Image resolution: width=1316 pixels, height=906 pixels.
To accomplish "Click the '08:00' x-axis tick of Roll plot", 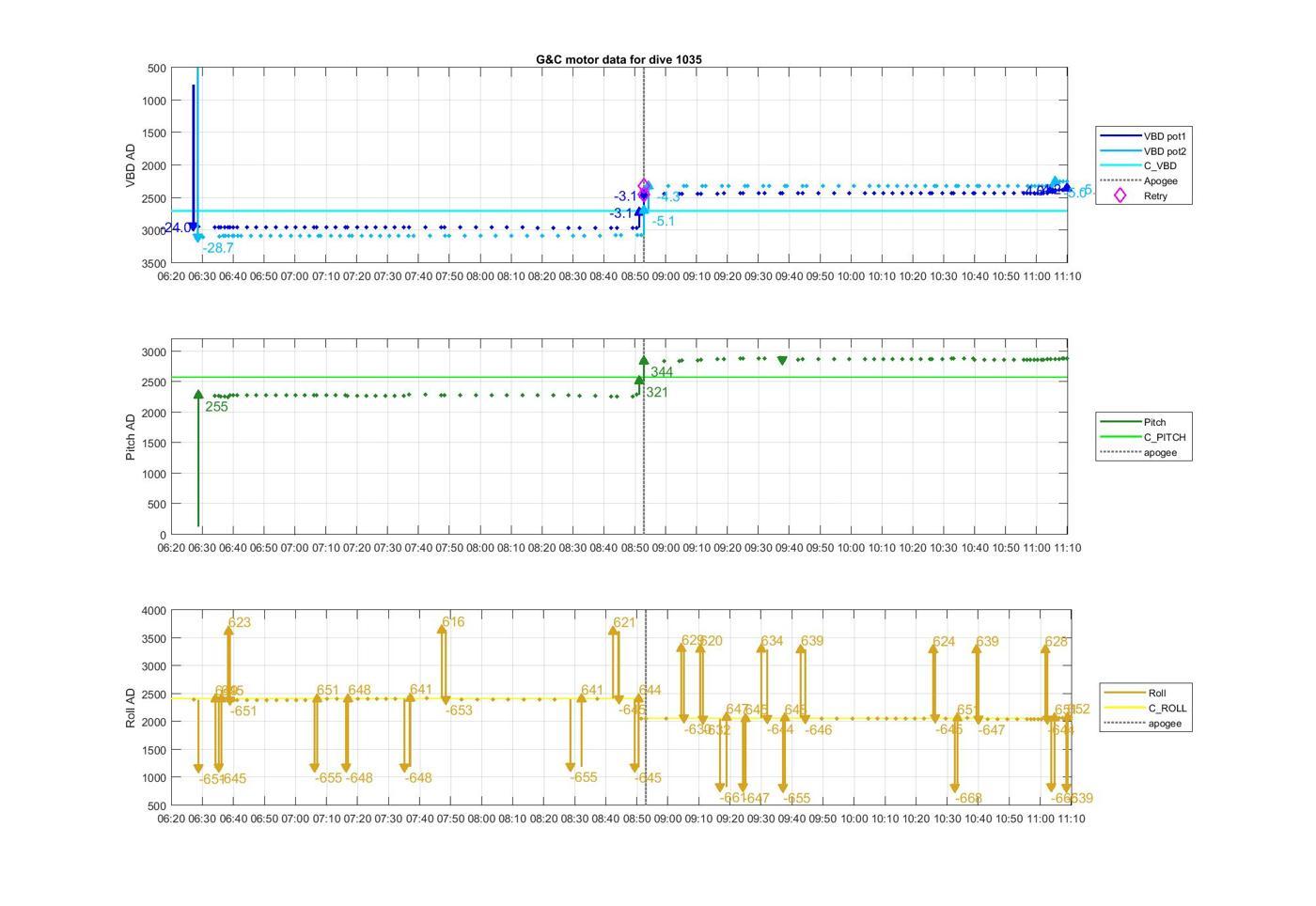I will tap(481, 819).
